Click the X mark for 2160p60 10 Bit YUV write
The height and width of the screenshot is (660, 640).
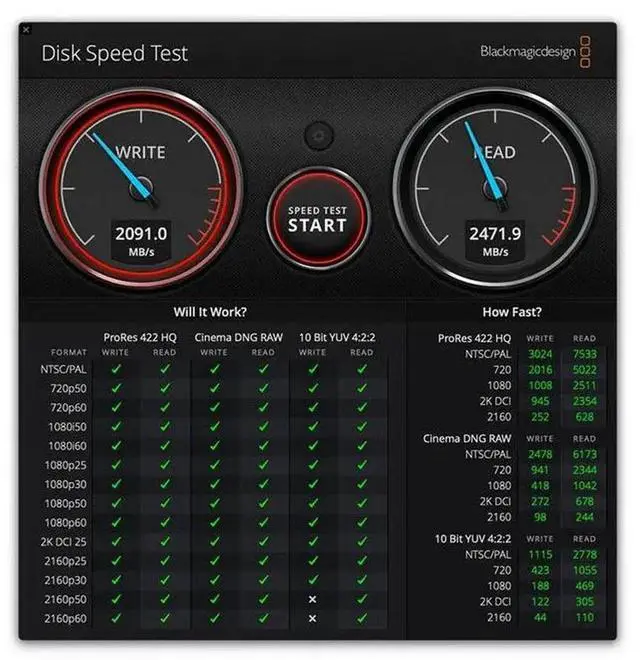(312, 618)
